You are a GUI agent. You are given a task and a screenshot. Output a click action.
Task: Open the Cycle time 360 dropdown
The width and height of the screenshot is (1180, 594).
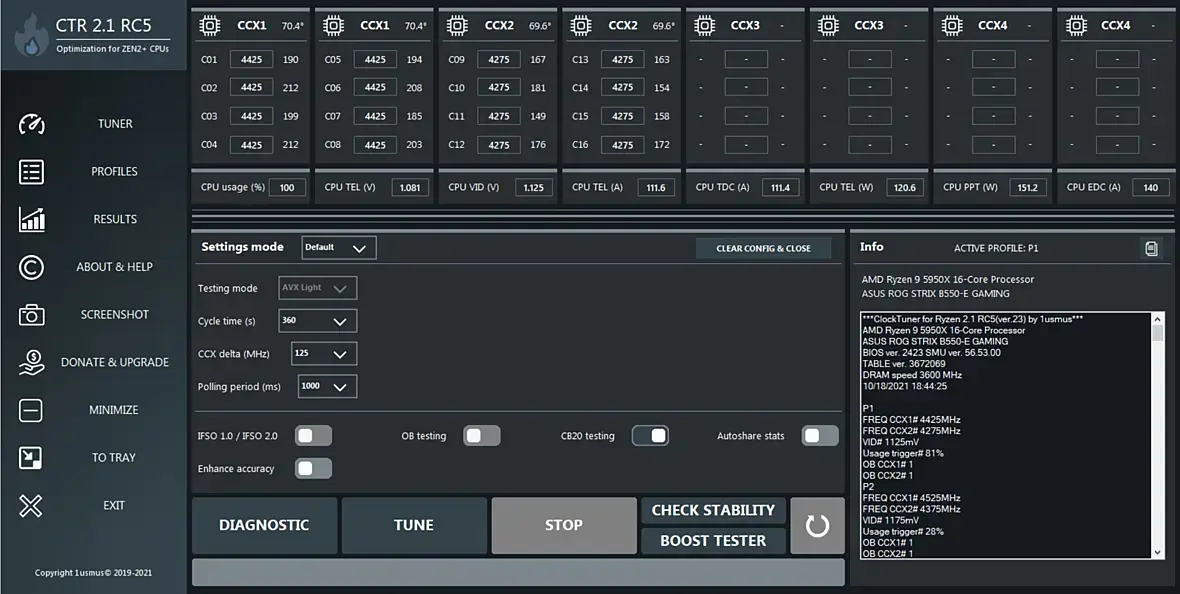[318, 321]
